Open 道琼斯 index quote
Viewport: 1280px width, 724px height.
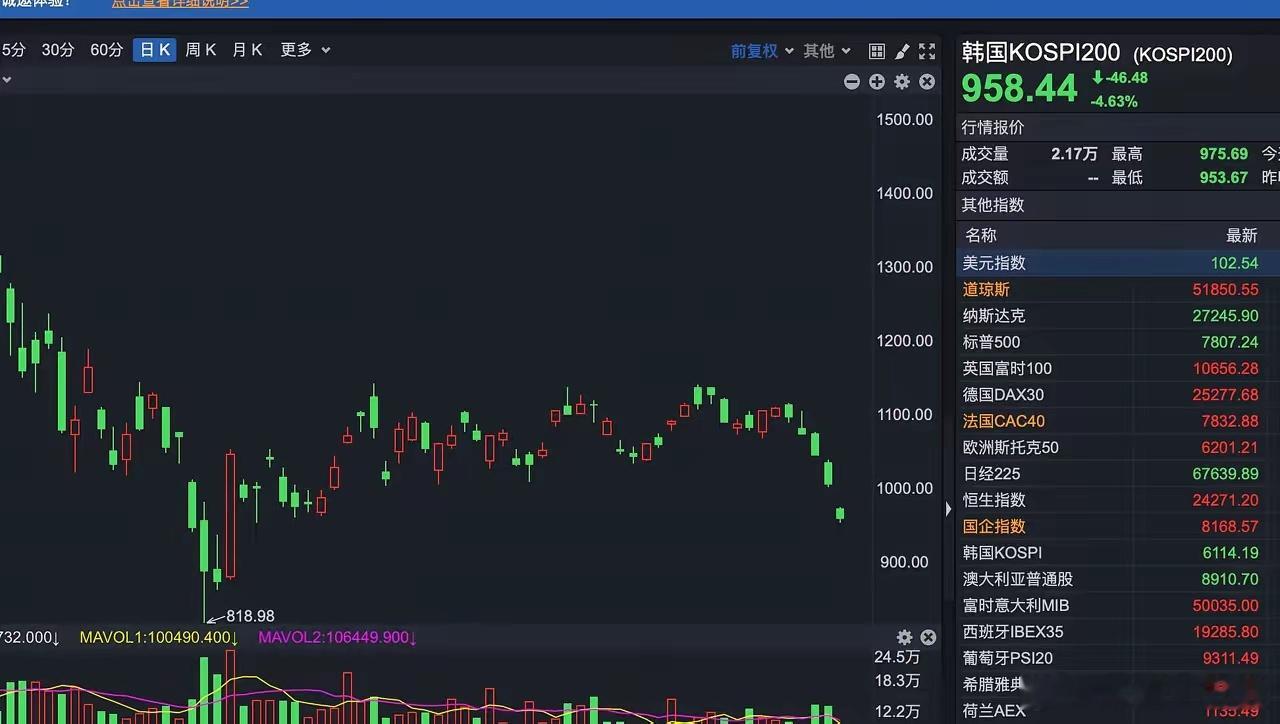[x=1118, y=289]
